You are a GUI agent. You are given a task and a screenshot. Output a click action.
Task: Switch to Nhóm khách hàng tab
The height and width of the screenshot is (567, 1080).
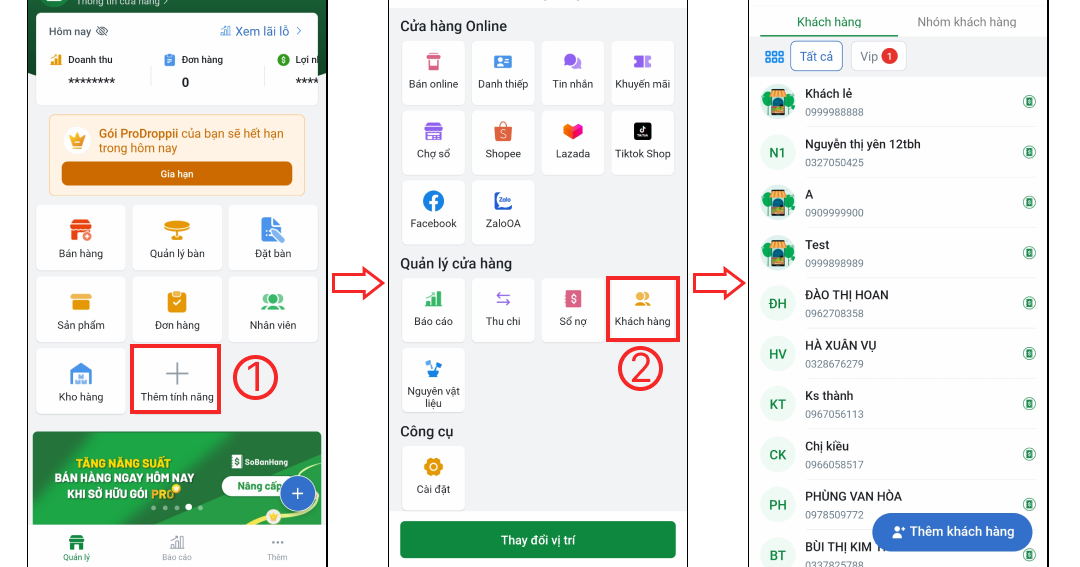click(x=966, y=22)
